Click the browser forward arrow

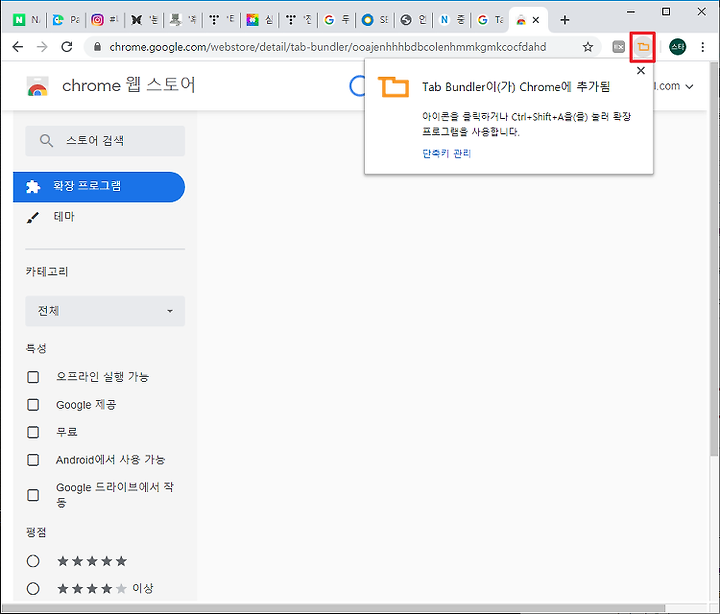pyautogui.click(x=42, y=47)
